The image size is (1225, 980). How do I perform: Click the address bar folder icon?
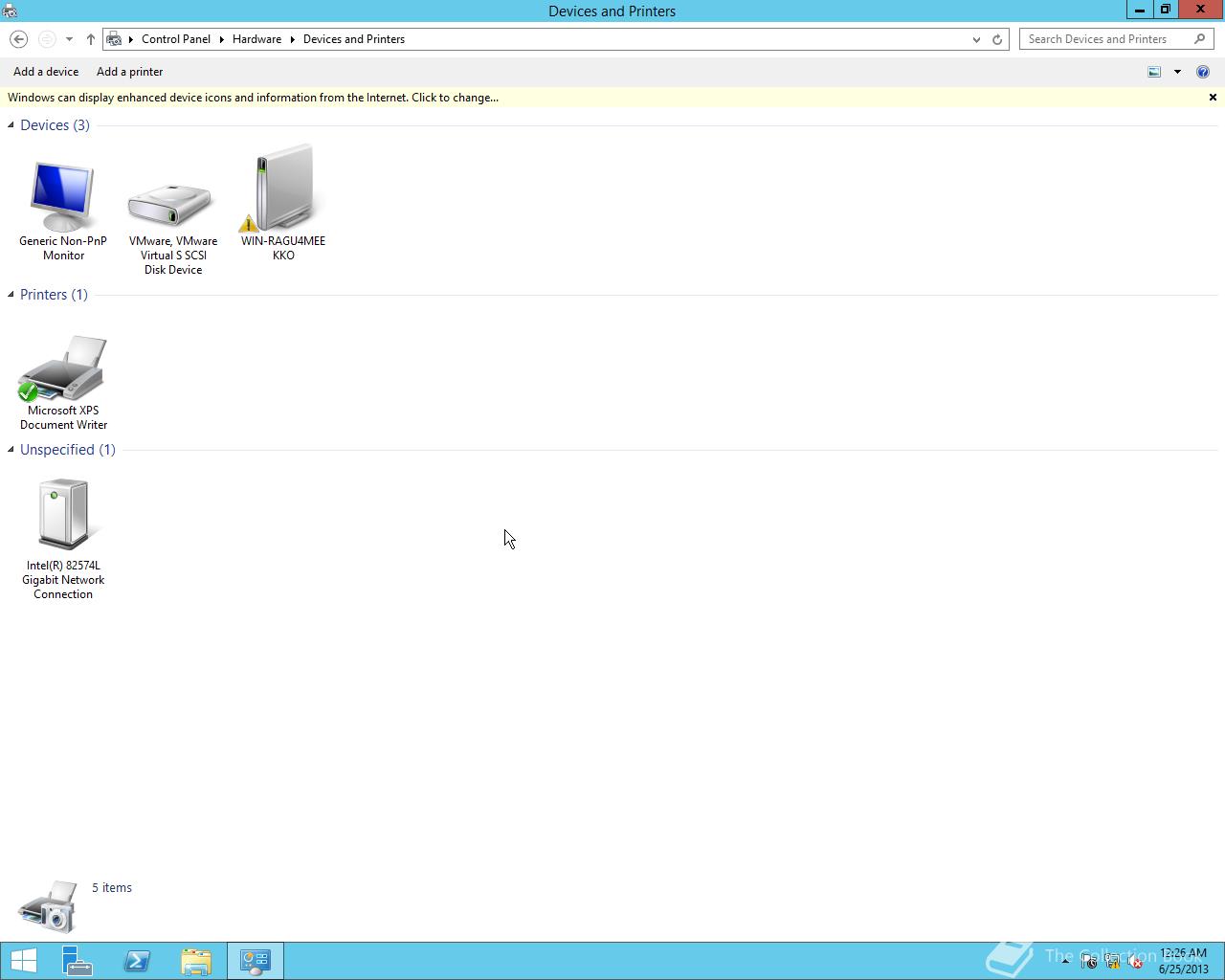point(114,39)
